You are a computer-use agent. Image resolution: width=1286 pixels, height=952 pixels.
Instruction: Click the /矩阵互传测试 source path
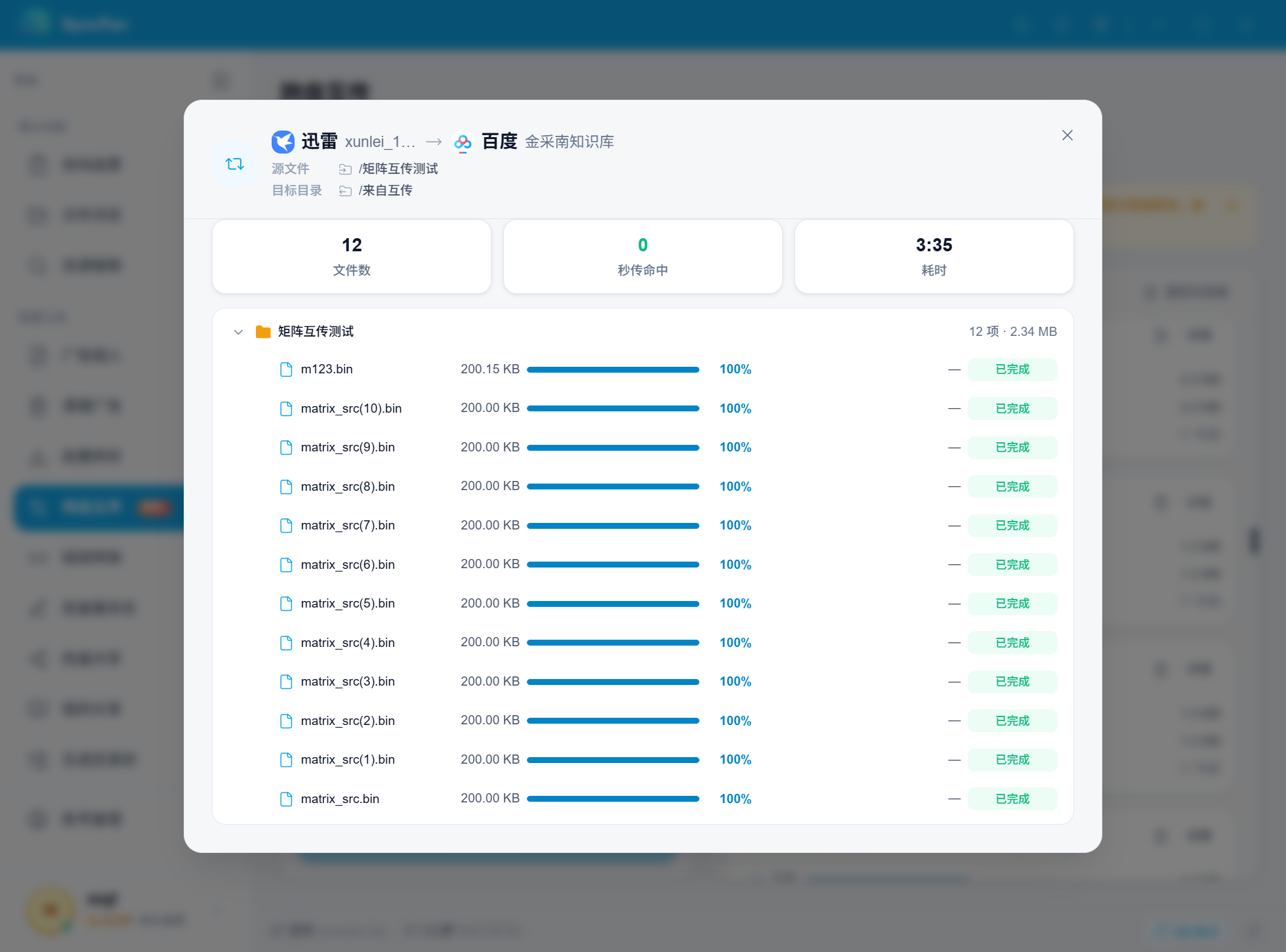pyautogui.click(x=398, y=169)
